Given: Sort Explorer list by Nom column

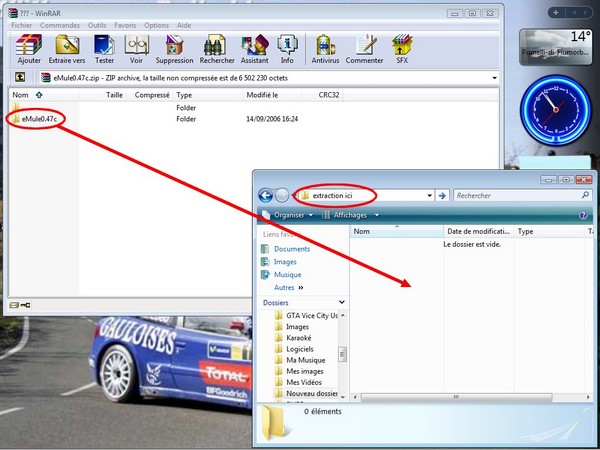Looking at the screenshot, I should coord(396,232).
